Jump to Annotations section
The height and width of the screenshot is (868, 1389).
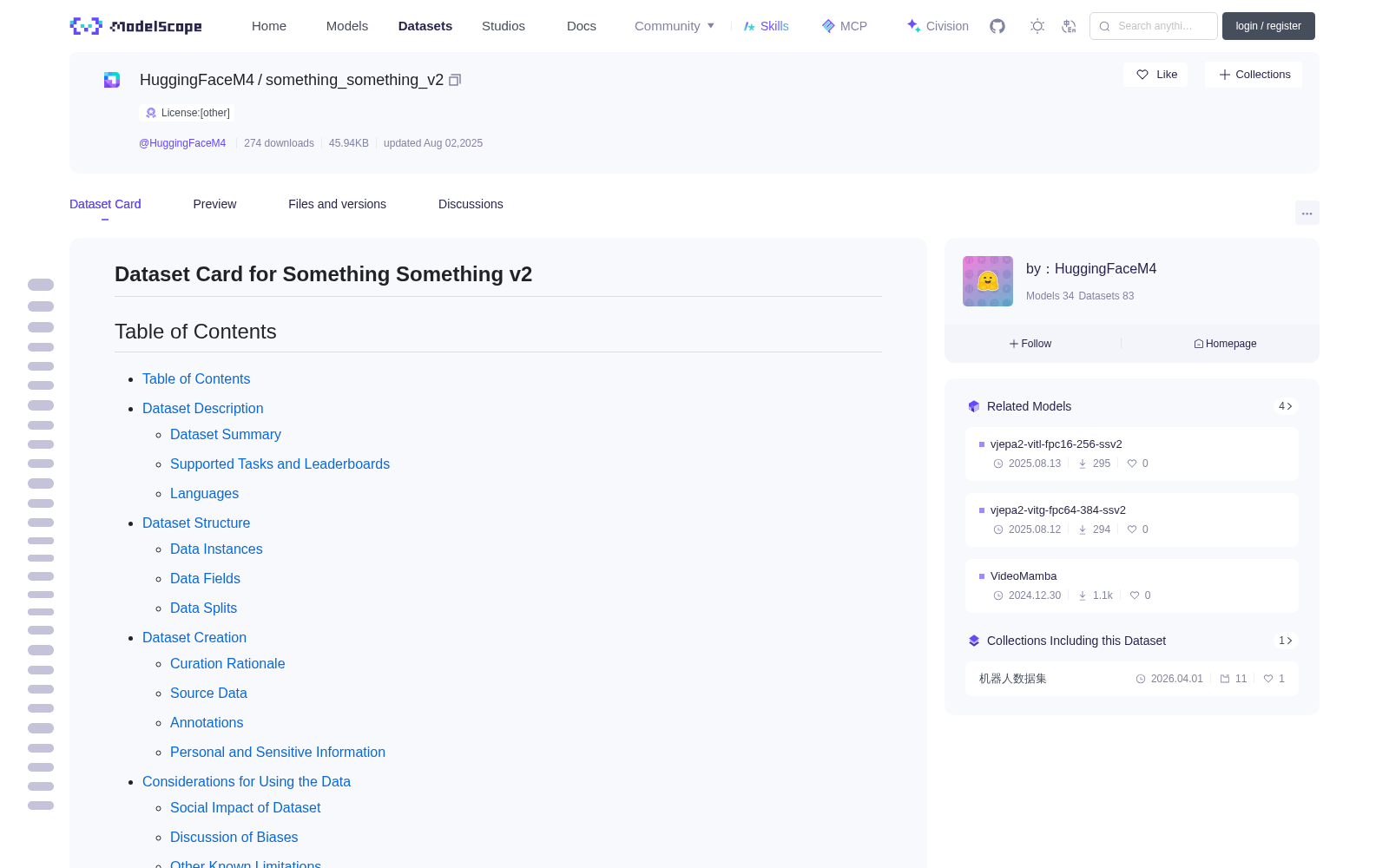(207, 722)
